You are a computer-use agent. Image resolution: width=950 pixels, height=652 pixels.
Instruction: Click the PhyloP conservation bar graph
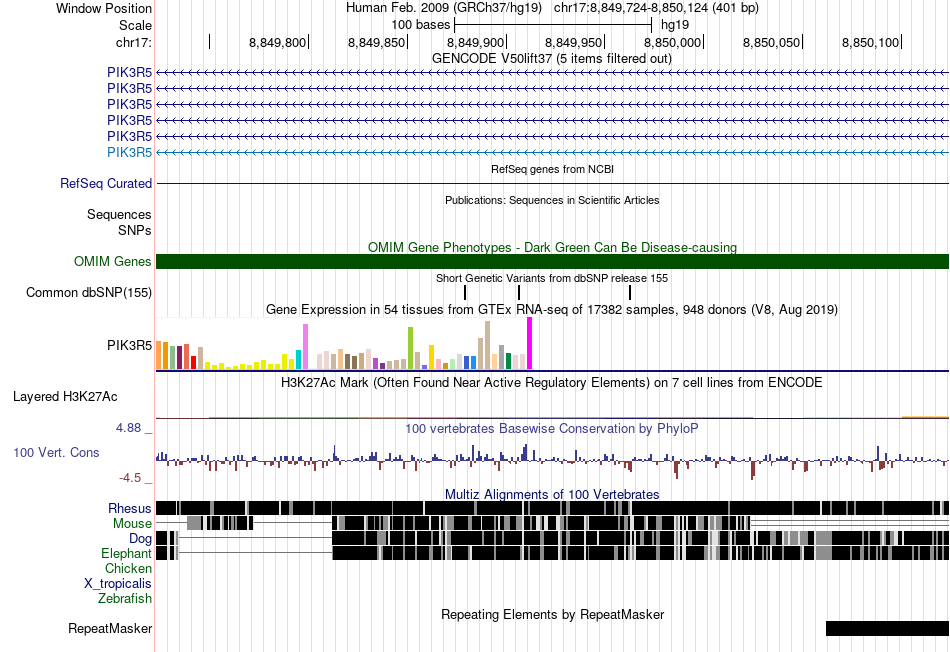point(553,462)
